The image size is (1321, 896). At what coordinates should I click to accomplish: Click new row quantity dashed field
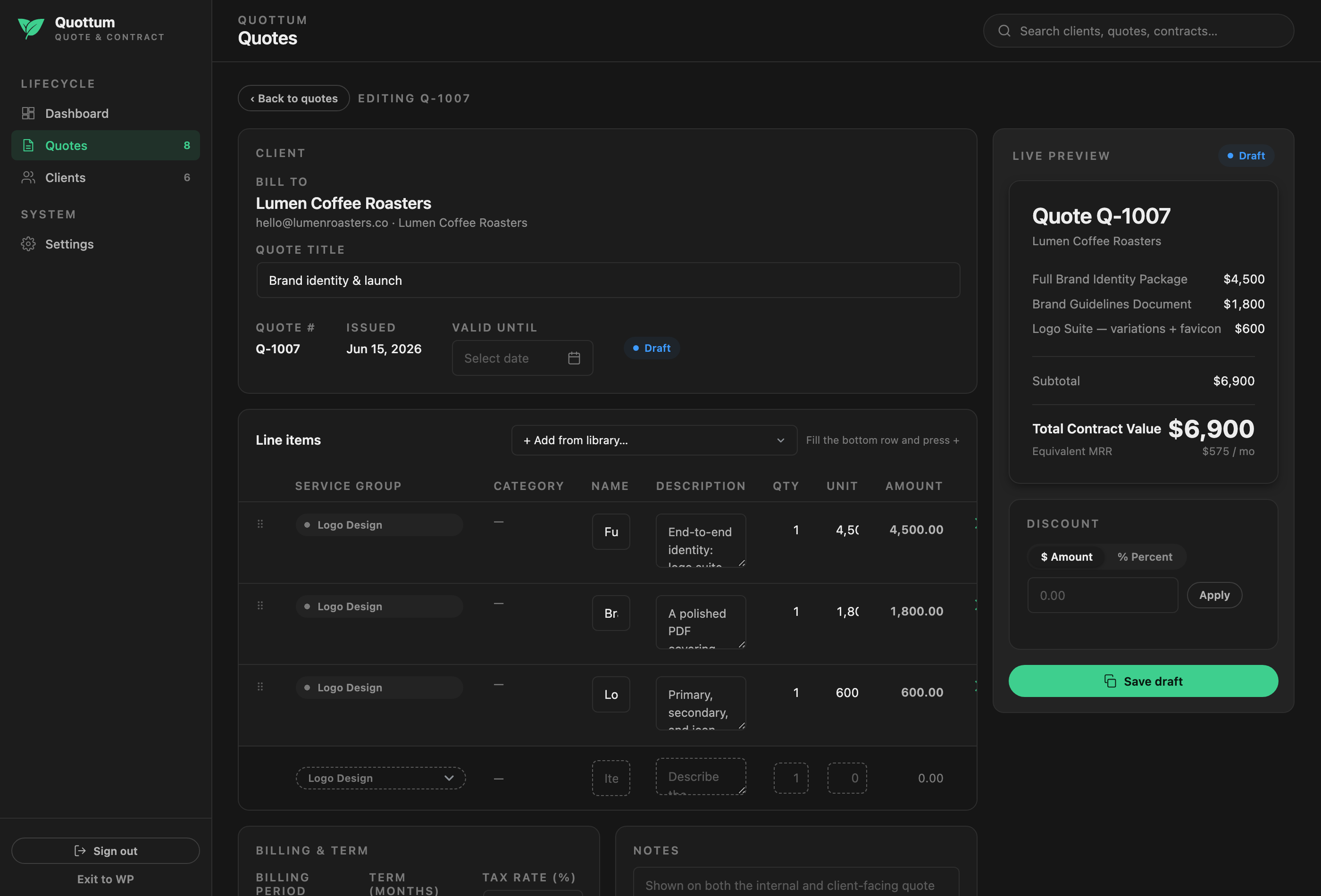(x=791, y=778)
